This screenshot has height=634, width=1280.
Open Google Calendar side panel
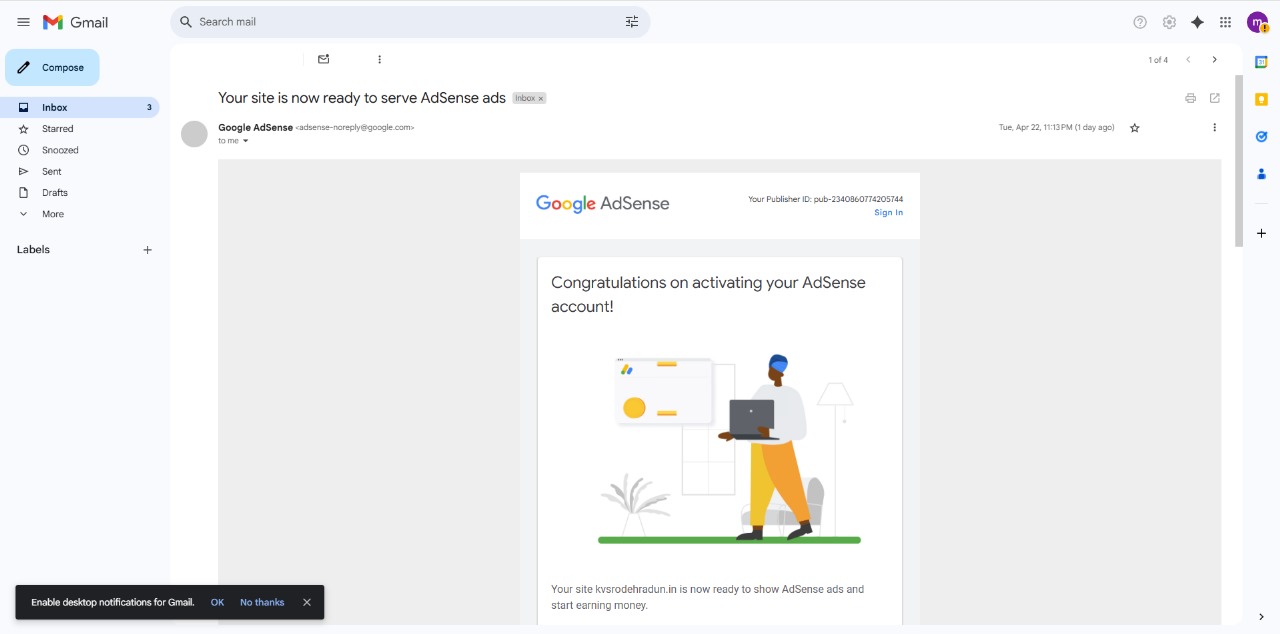click(1261, 62)
